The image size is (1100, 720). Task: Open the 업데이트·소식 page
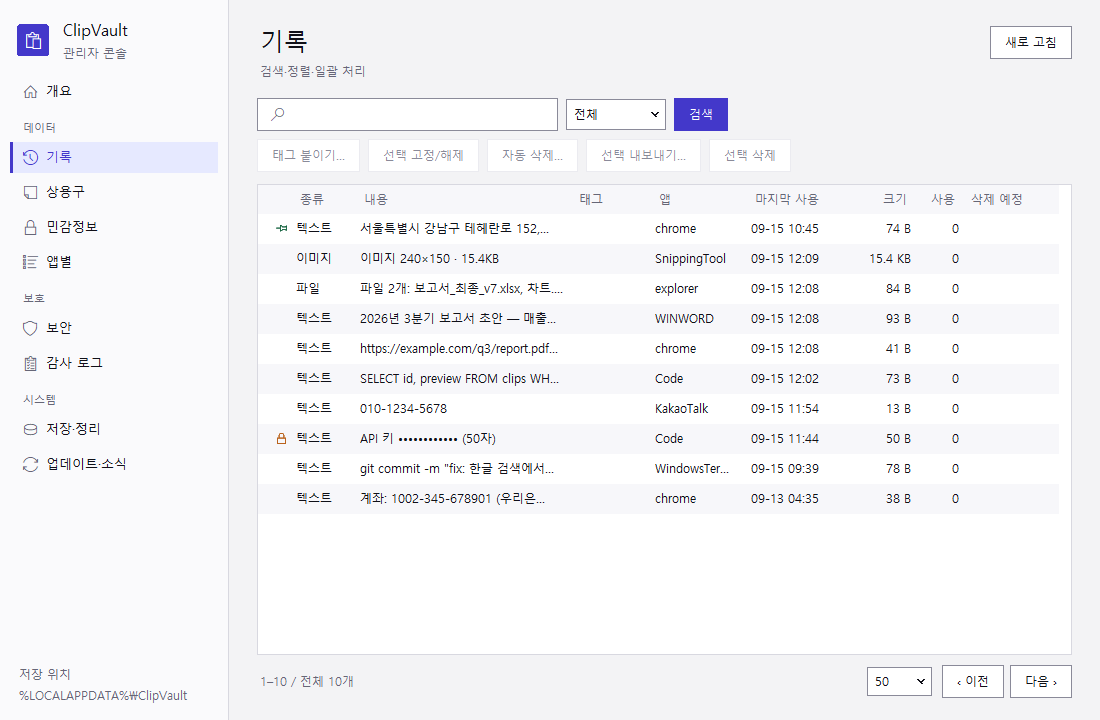(114, 465)
